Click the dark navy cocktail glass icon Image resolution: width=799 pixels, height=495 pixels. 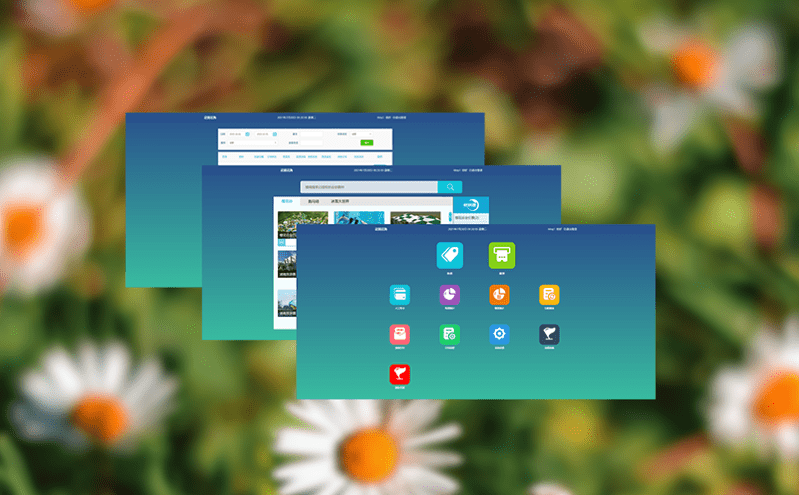[x=549, y=334]
